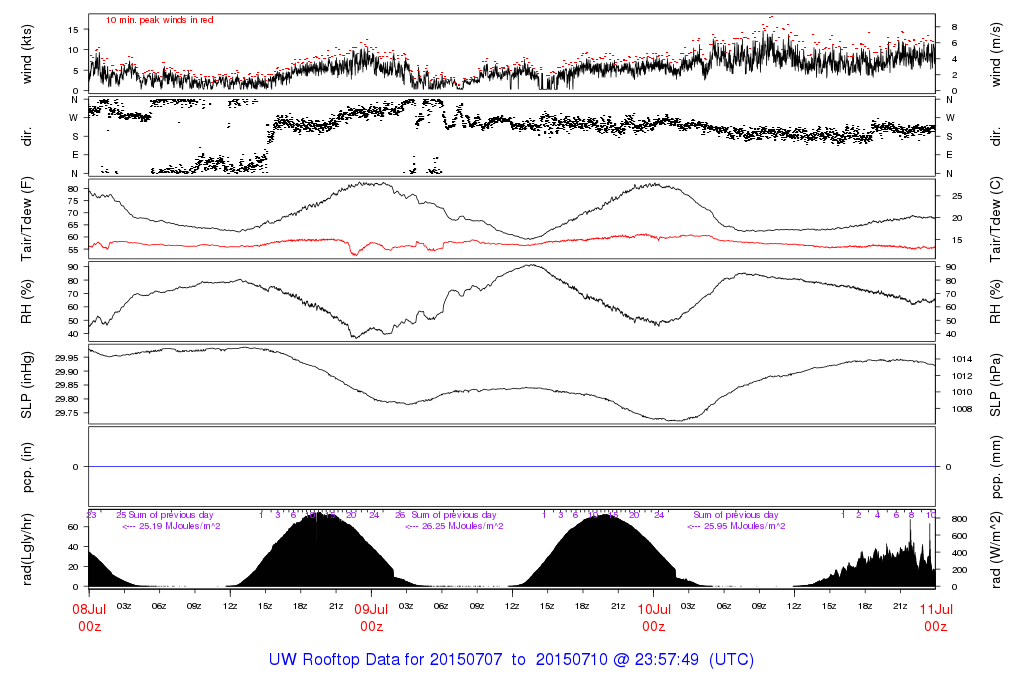Click the "11Jul" date marker on the time axis

coord(936,609)
